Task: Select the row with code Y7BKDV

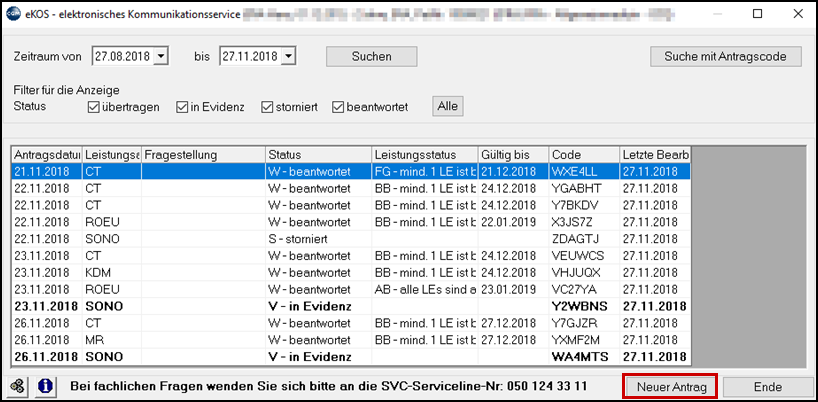Action: pyautogui.click(x=351, y=205)
